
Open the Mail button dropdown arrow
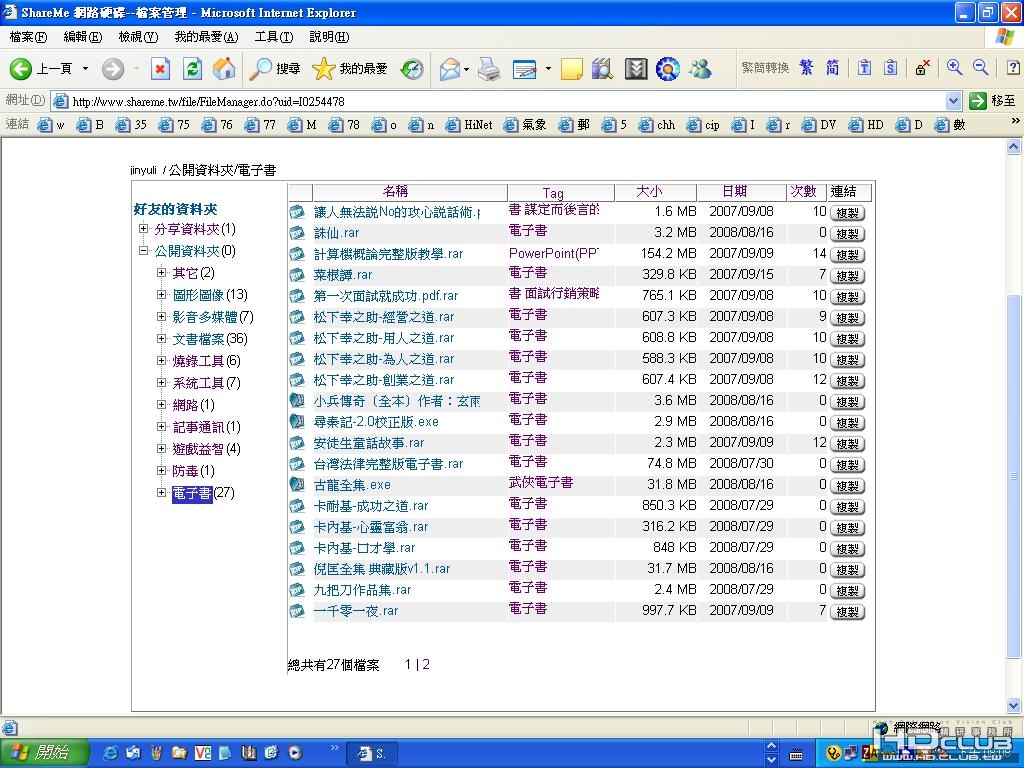tap(466, 68)
